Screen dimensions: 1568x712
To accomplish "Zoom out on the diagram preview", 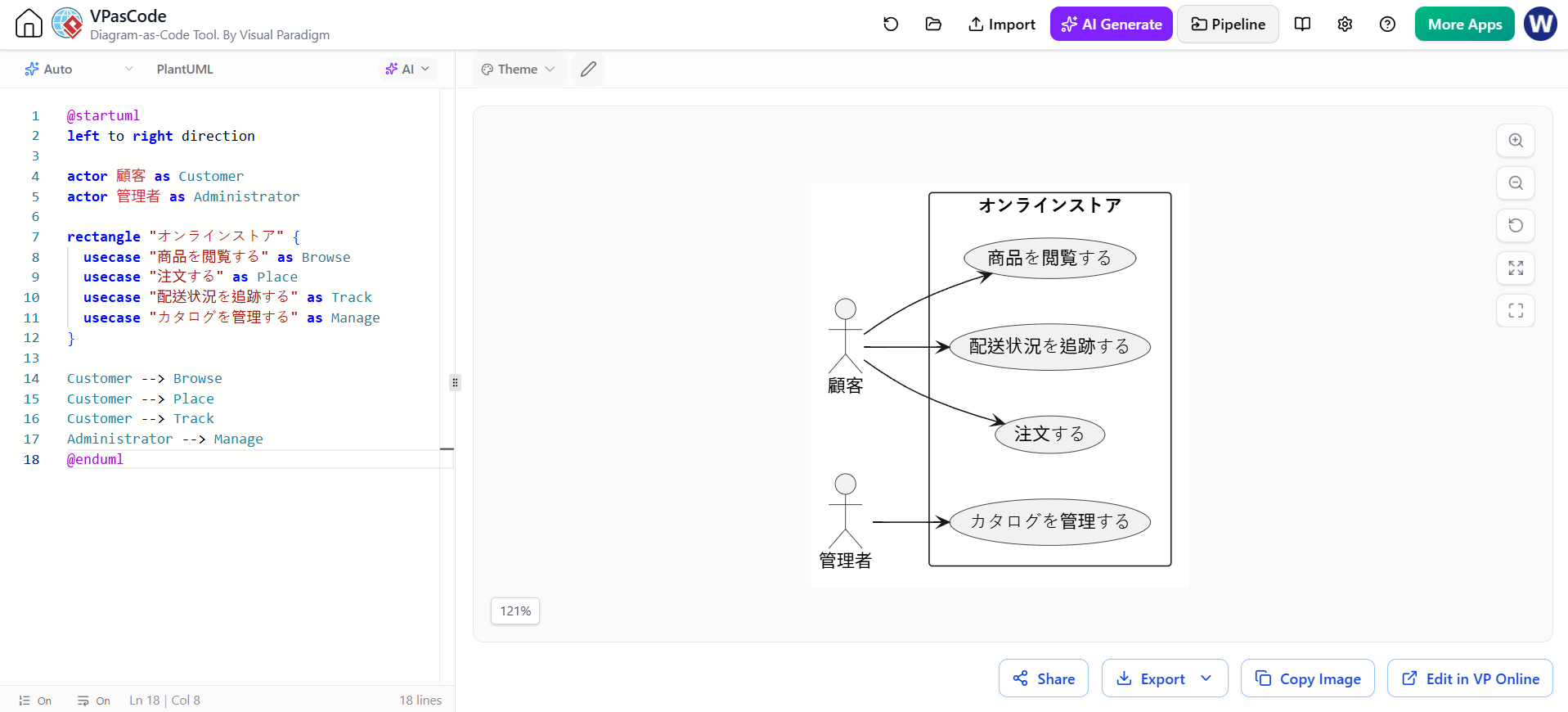I will click(1516, 183).
